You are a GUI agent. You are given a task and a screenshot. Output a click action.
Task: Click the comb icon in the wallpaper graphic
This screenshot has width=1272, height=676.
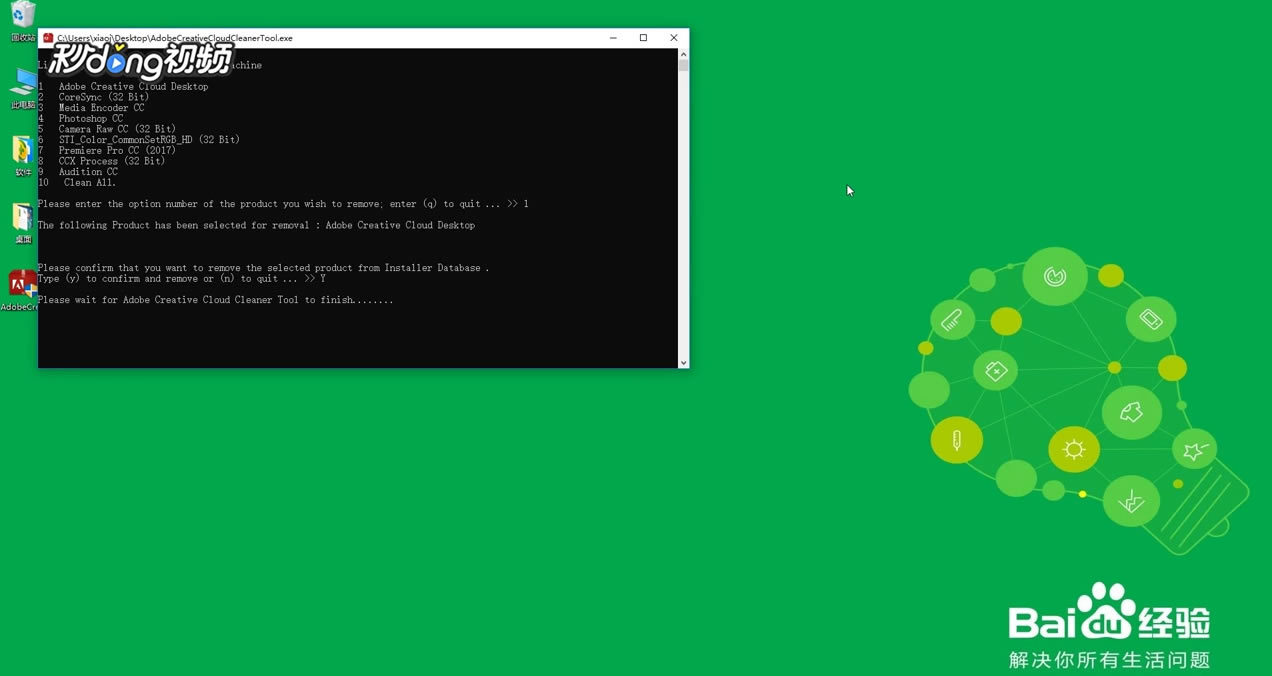coord(952,320)
